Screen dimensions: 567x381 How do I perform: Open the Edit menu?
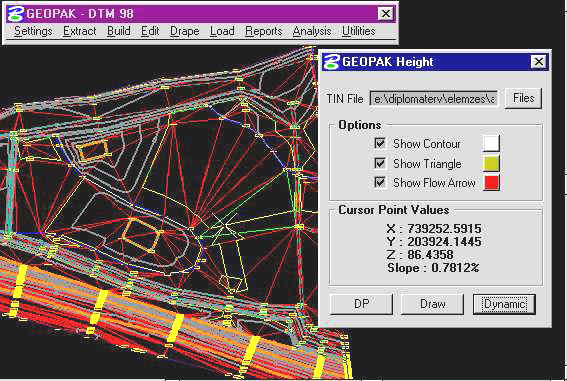pos(150,31)
